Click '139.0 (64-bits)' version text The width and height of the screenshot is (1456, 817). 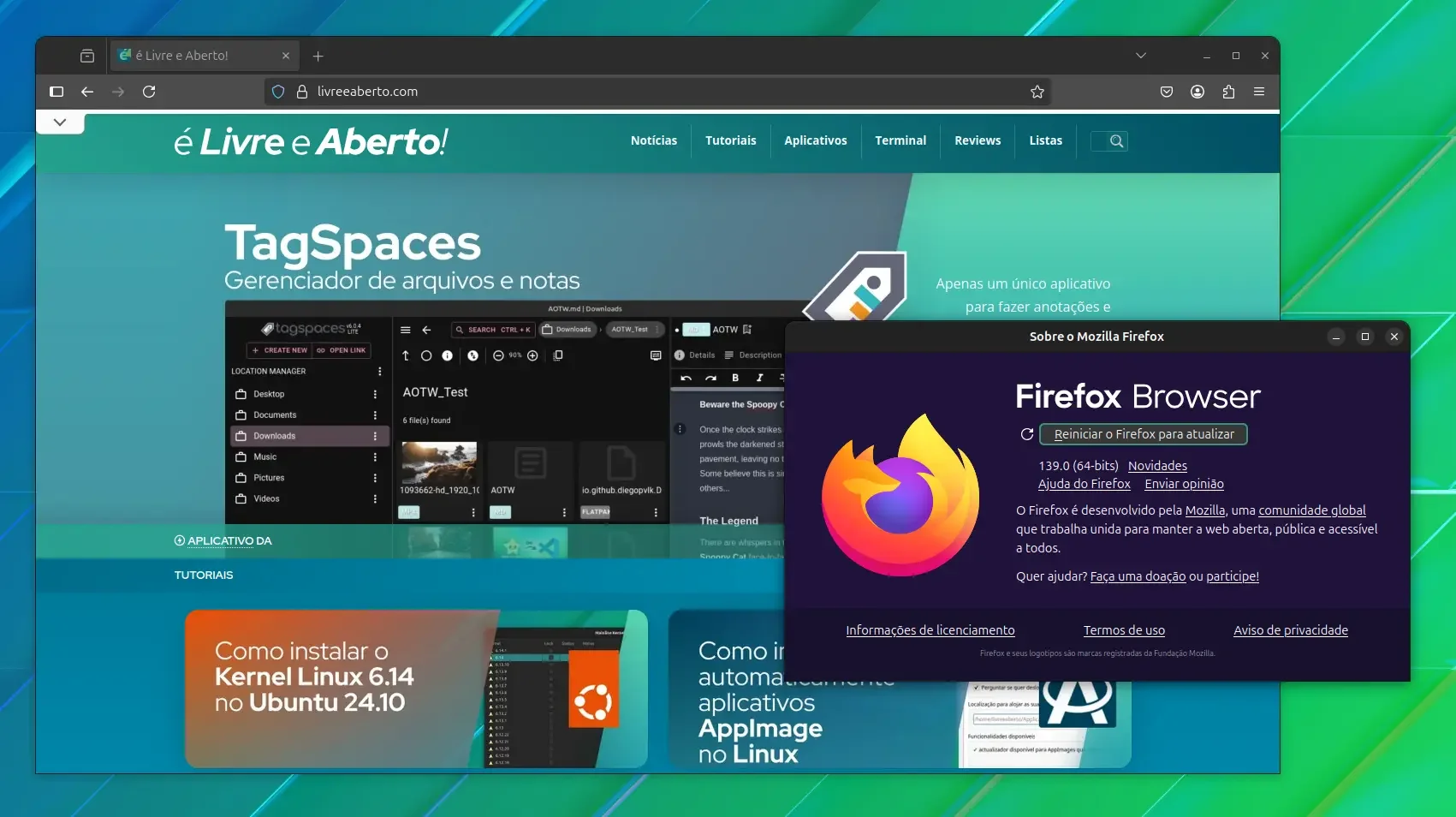pyautogui.click(x=1079, y=466)
